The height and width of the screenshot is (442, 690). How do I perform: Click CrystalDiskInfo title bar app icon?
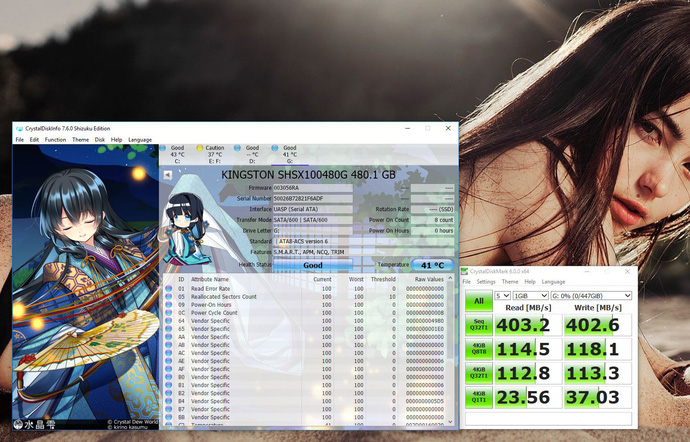[x=19, y=129]
